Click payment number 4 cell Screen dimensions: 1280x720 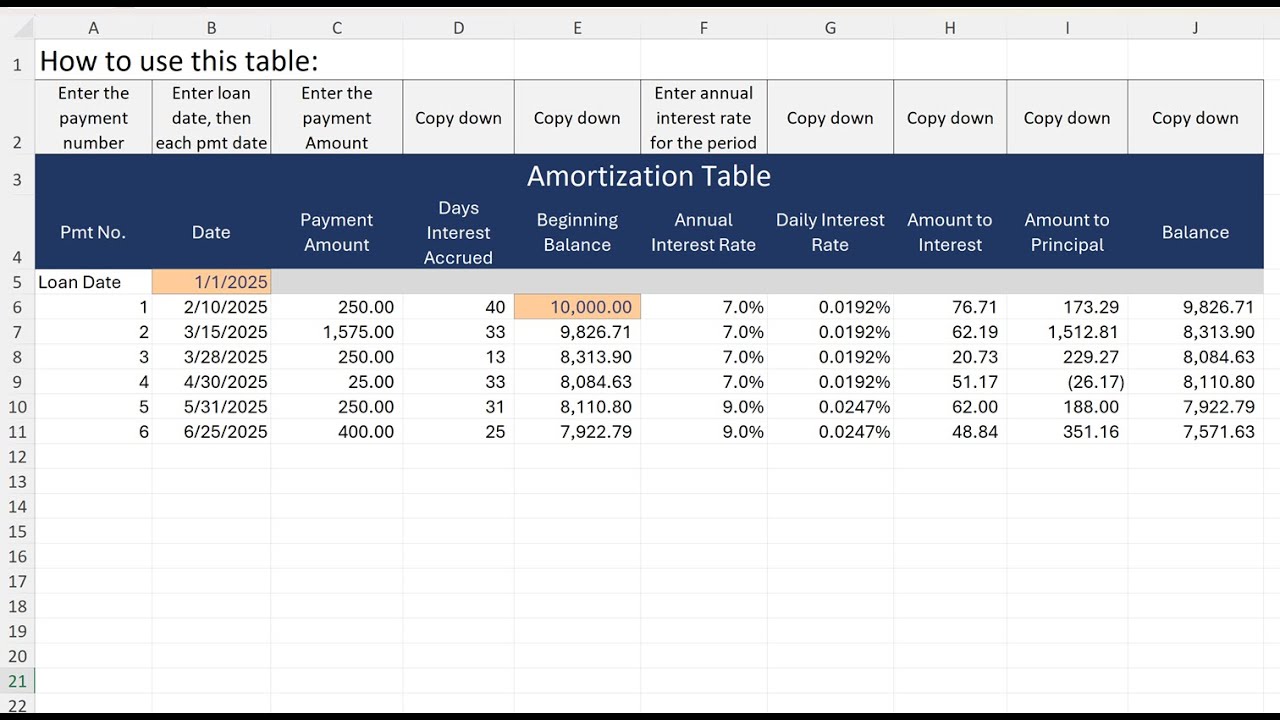pyautogui.click(x=93, y=382)
